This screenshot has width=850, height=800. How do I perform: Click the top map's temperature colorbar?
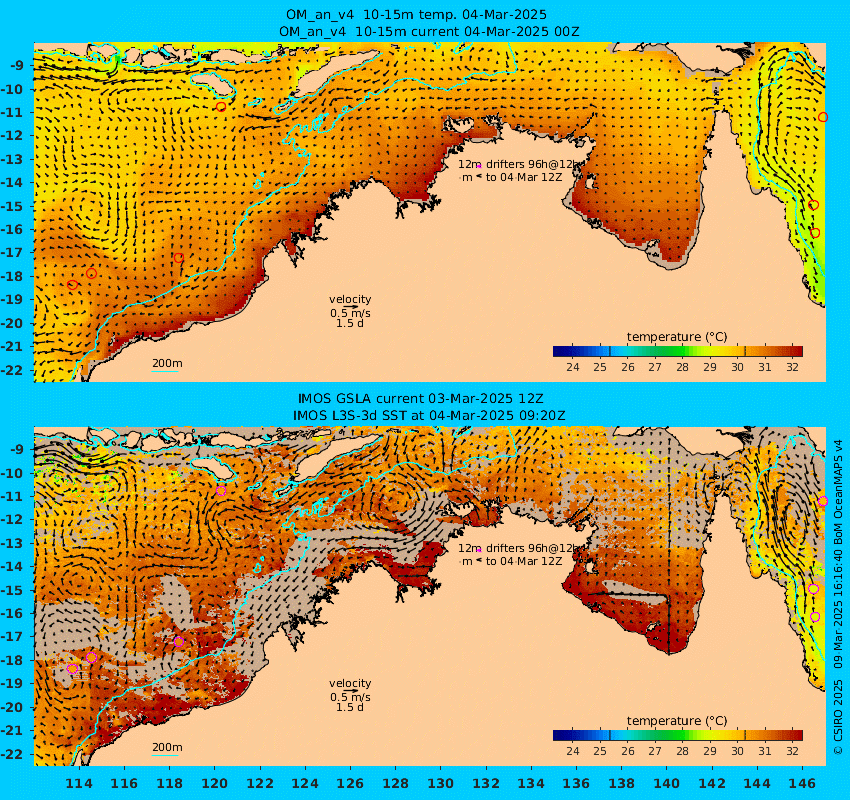(678, 351)
